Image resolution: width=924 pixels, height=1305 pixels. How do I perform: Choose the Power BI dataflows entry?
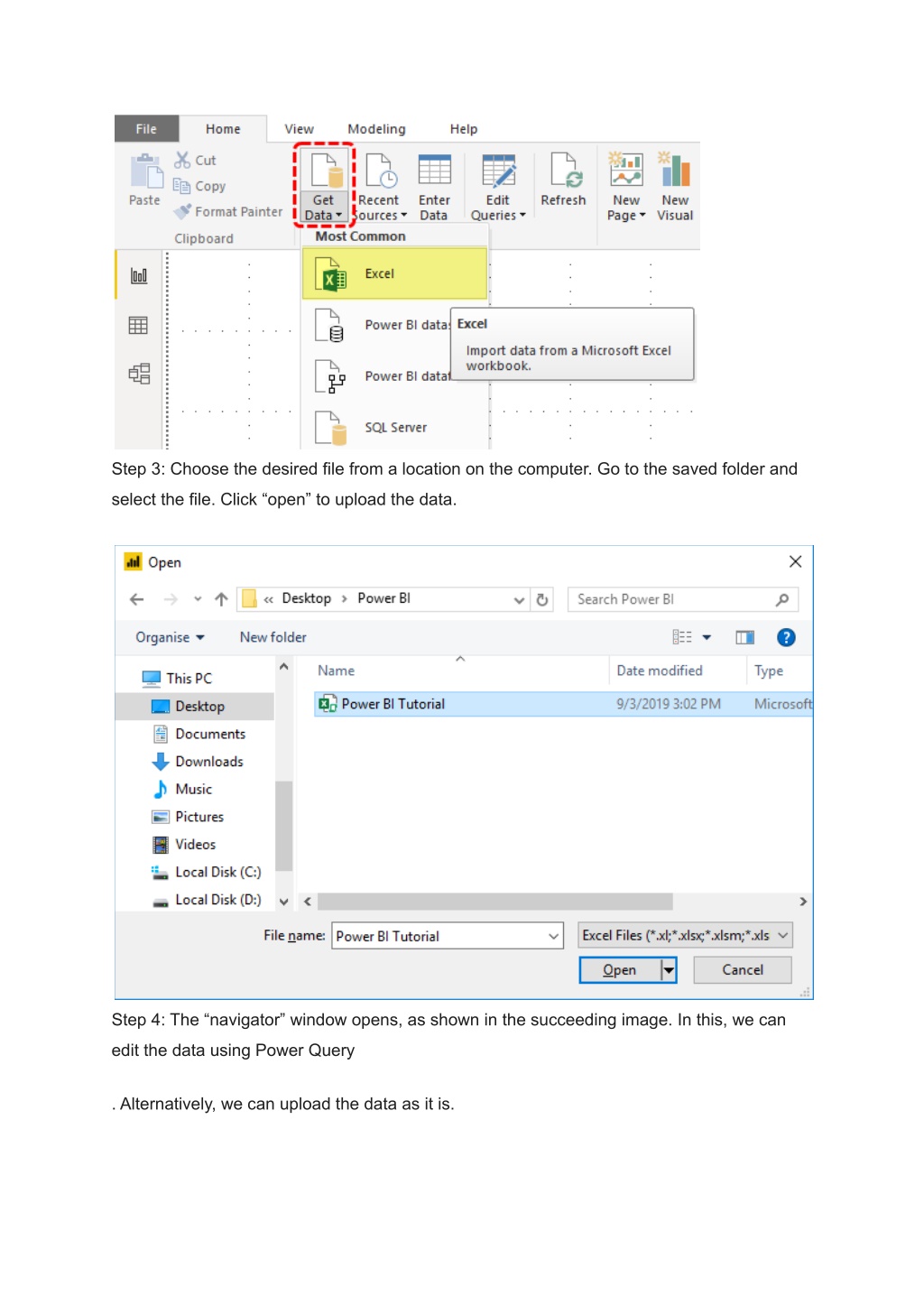point(377,376)
